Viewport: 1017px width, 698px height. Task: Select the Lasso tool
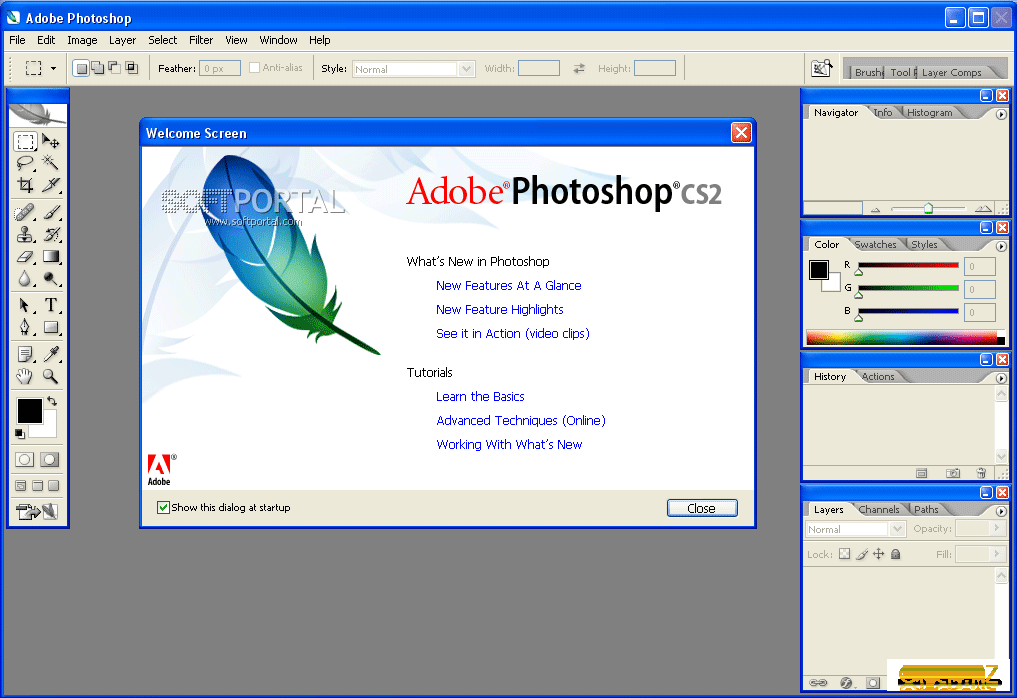[x=25, y=163]
